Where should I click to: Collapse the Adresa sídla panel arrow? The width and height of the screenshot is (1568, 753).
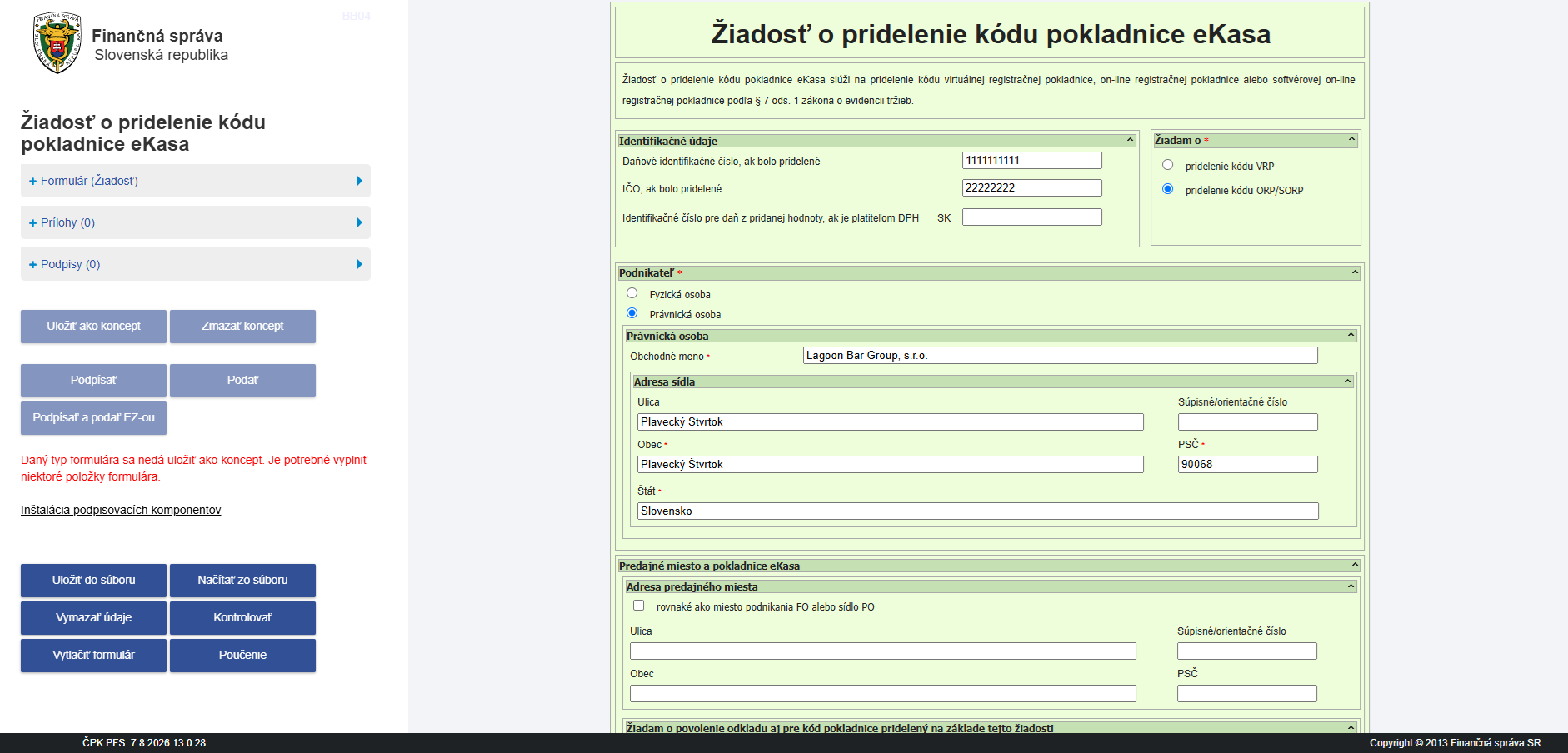(x=1347, y=381)
